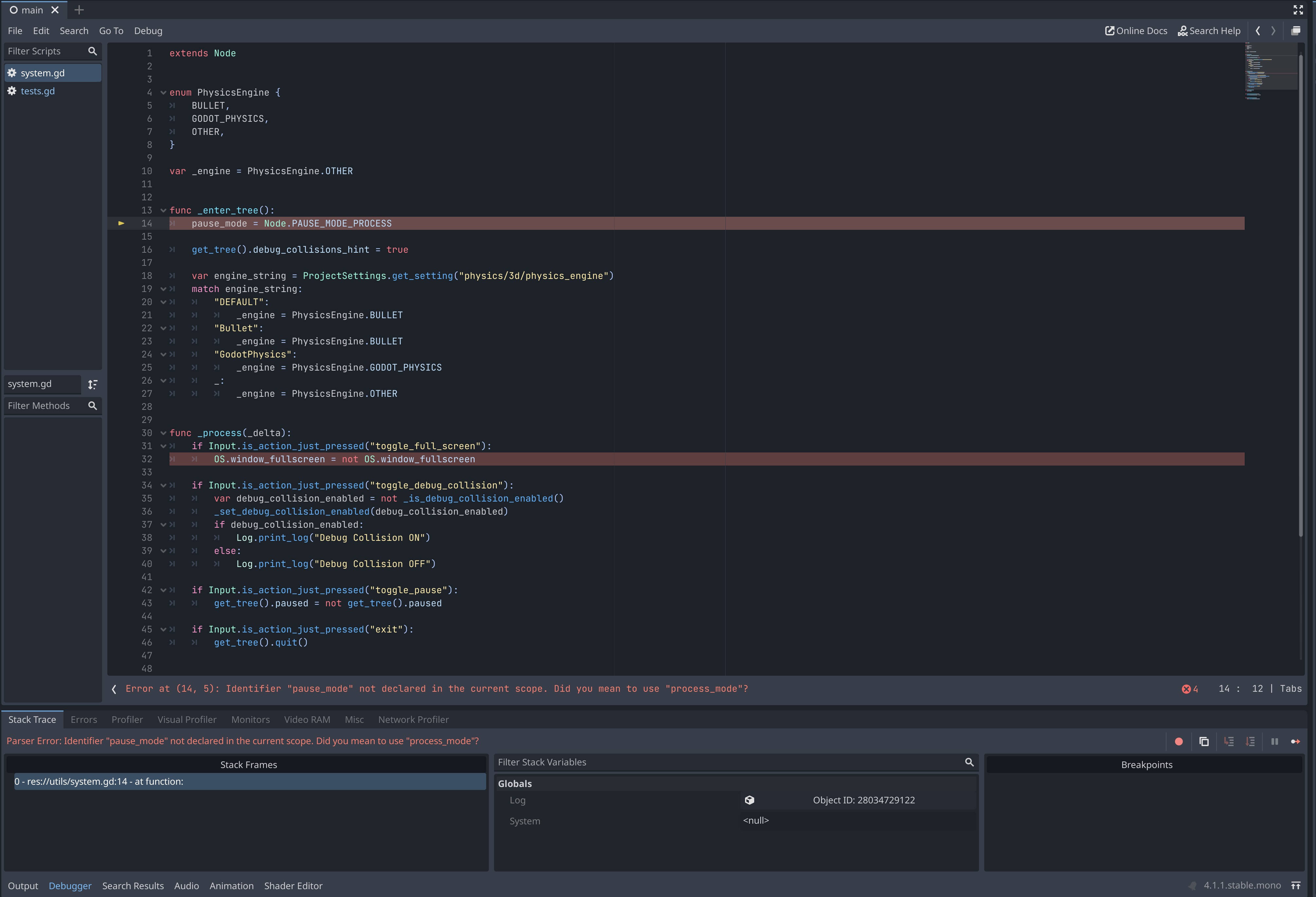The width and height of the screenshot is (1316, 897).
Task: Toggle the error count indicator showing 4
Action: tap(1190, 688)
